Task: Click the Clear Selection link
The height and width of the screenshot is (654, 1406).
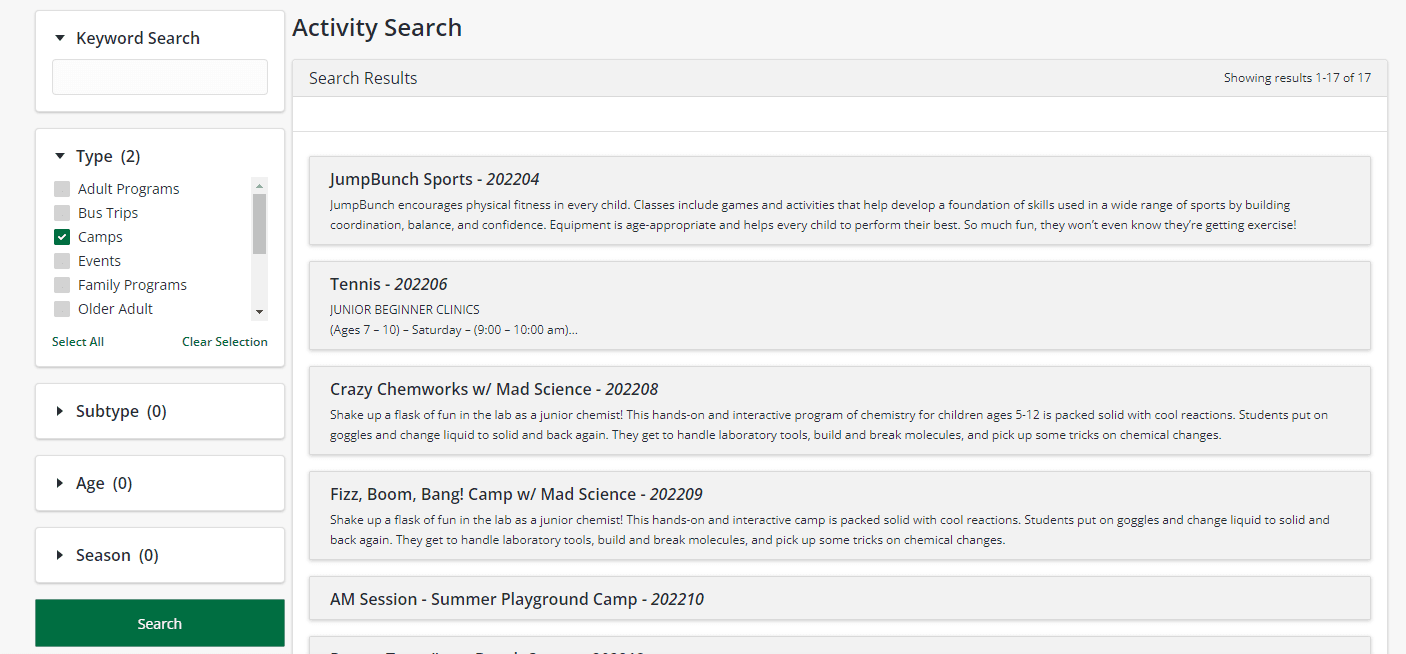Action: point(225,342)
